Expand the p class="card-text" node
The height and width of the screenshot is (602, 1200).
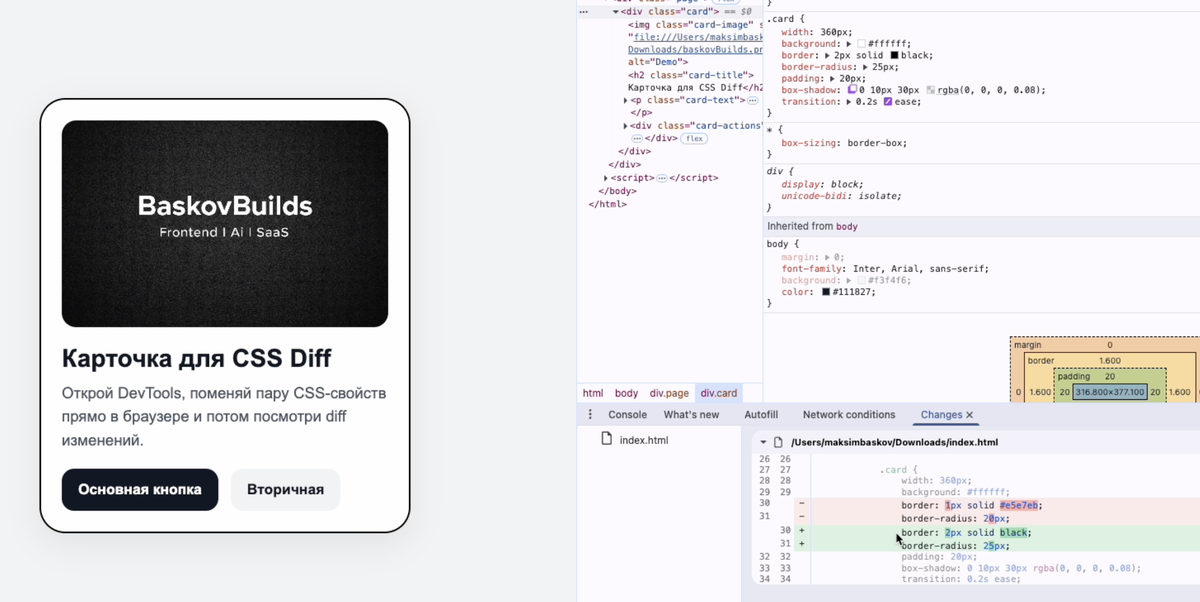point(626,100)
